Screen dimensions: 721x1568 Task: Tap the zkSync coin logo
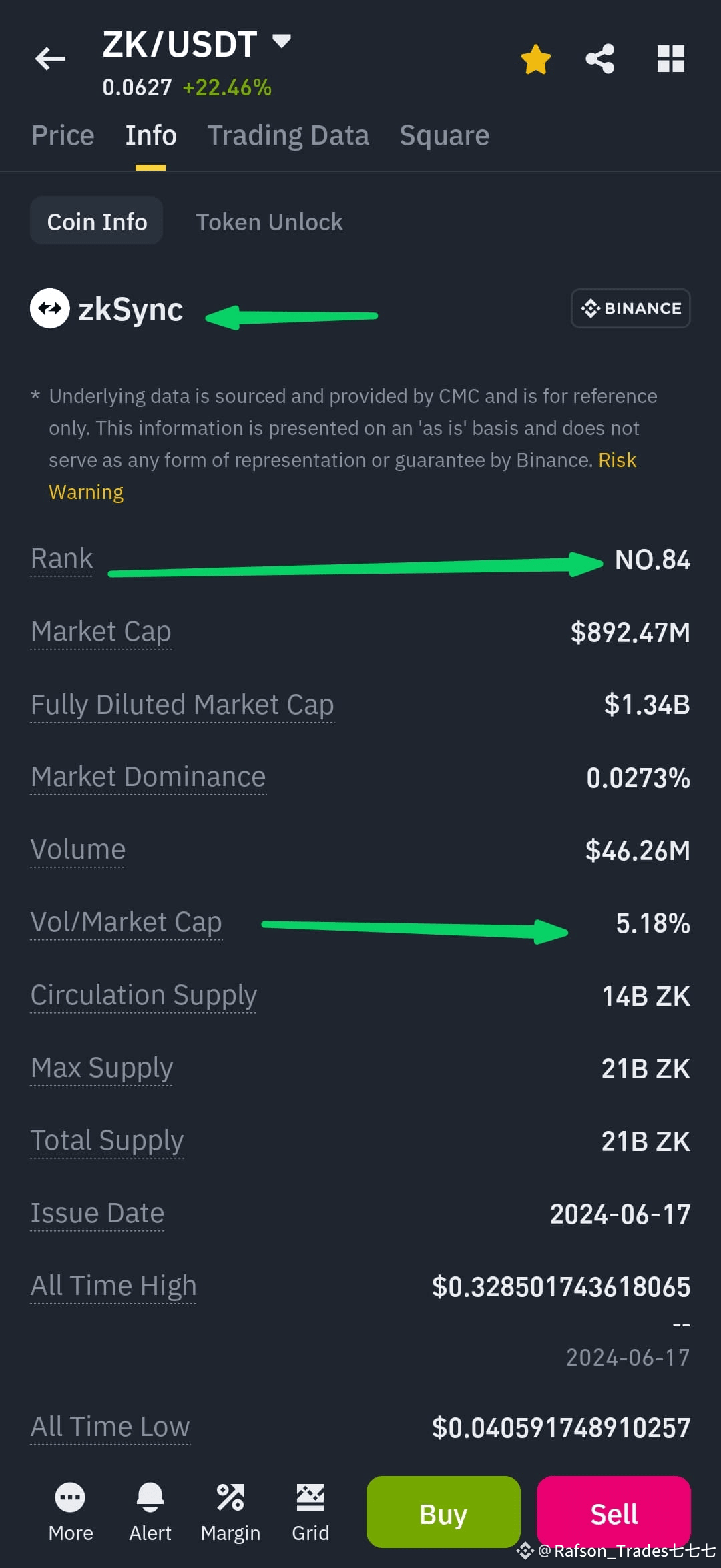[x=49, y=308]
